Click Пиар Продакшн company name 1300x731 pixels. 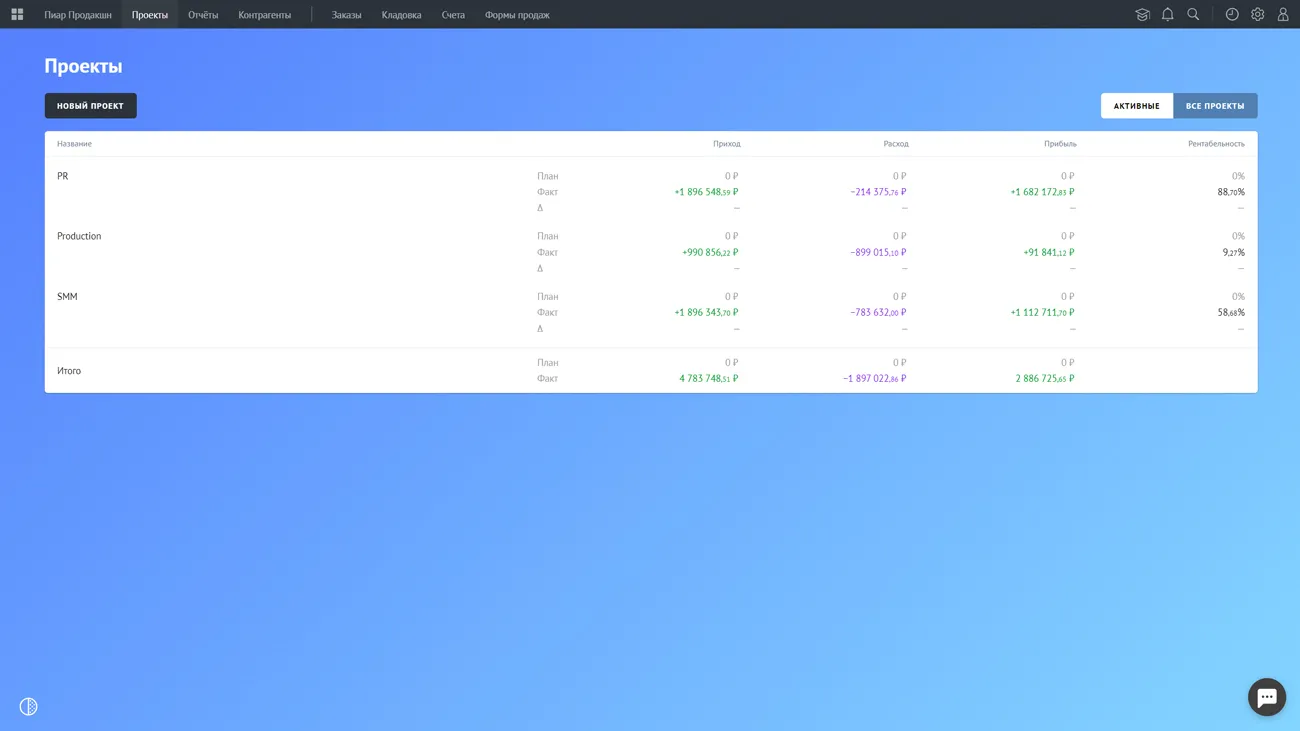point(78,15)
